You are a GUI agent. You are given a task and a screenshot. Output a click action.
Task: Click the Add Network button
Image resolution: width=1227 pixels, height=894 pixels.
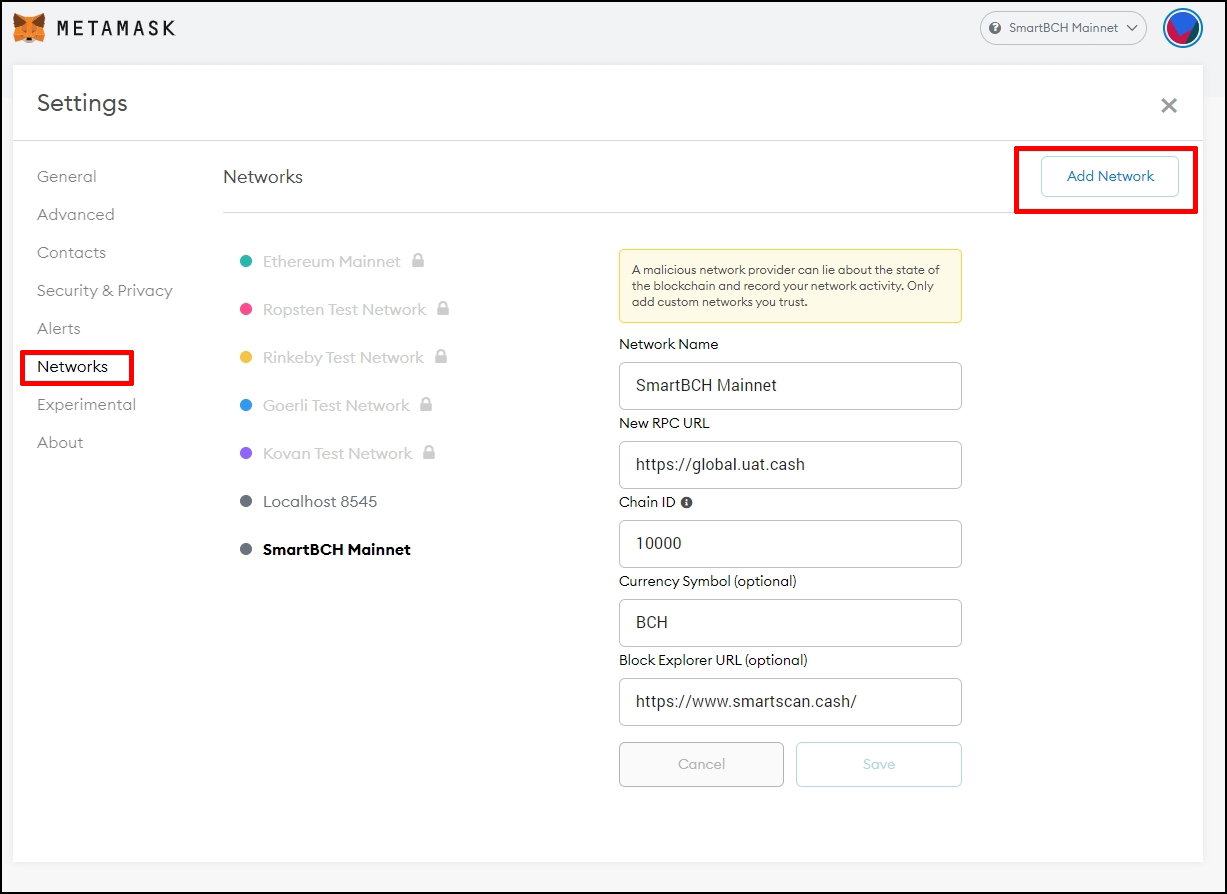1110,176
